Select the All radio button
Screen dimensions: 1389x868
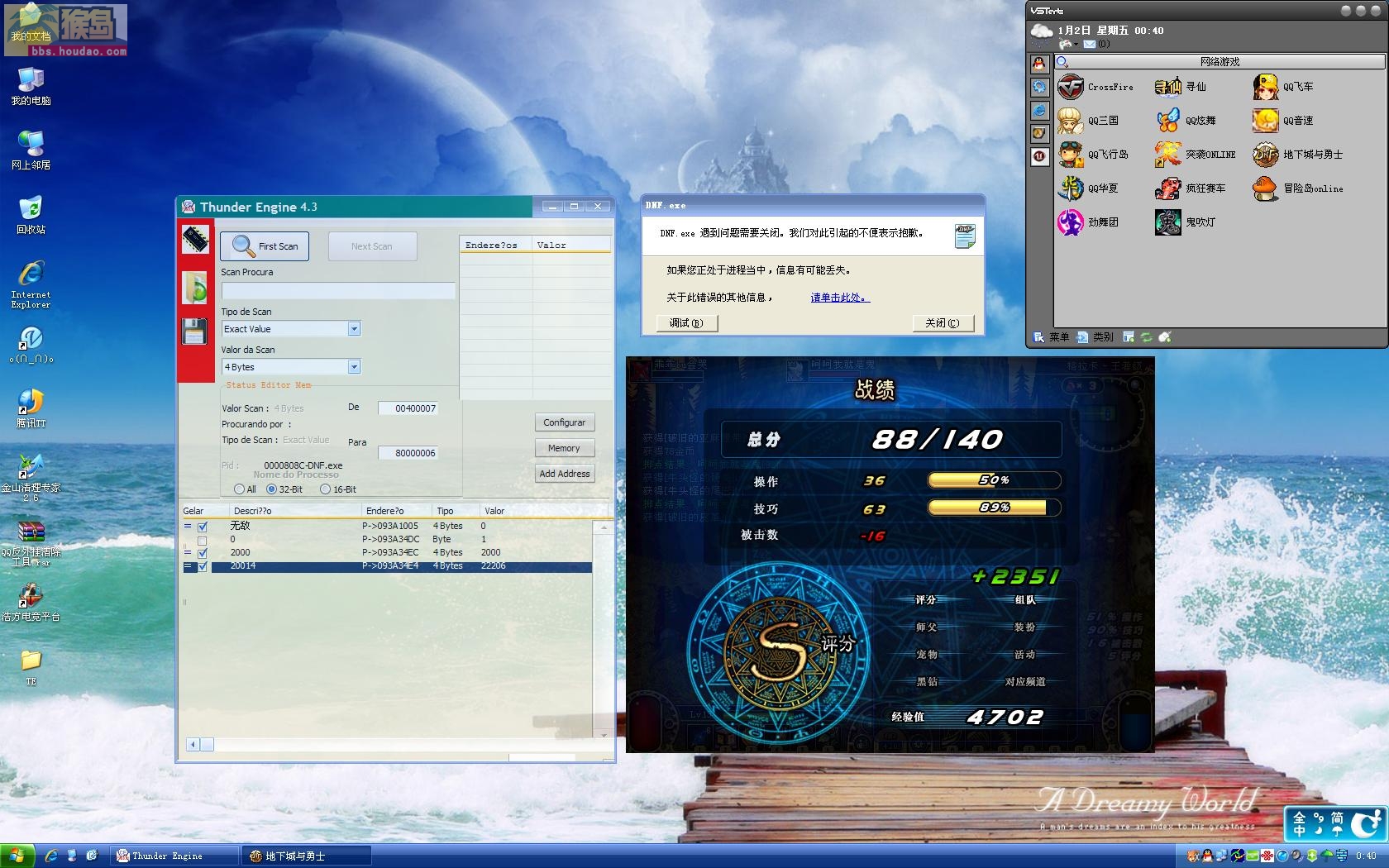coord(239,489)
